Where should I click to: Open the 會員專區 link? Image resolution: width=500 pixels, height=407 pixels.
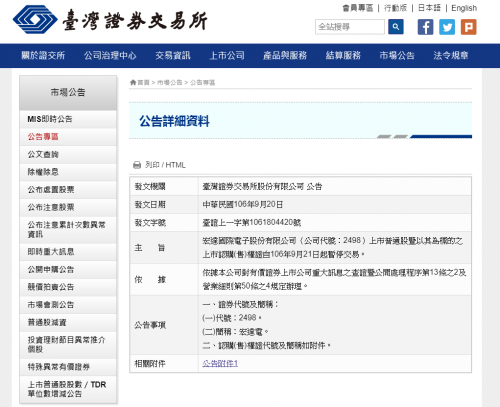(358, 8)
